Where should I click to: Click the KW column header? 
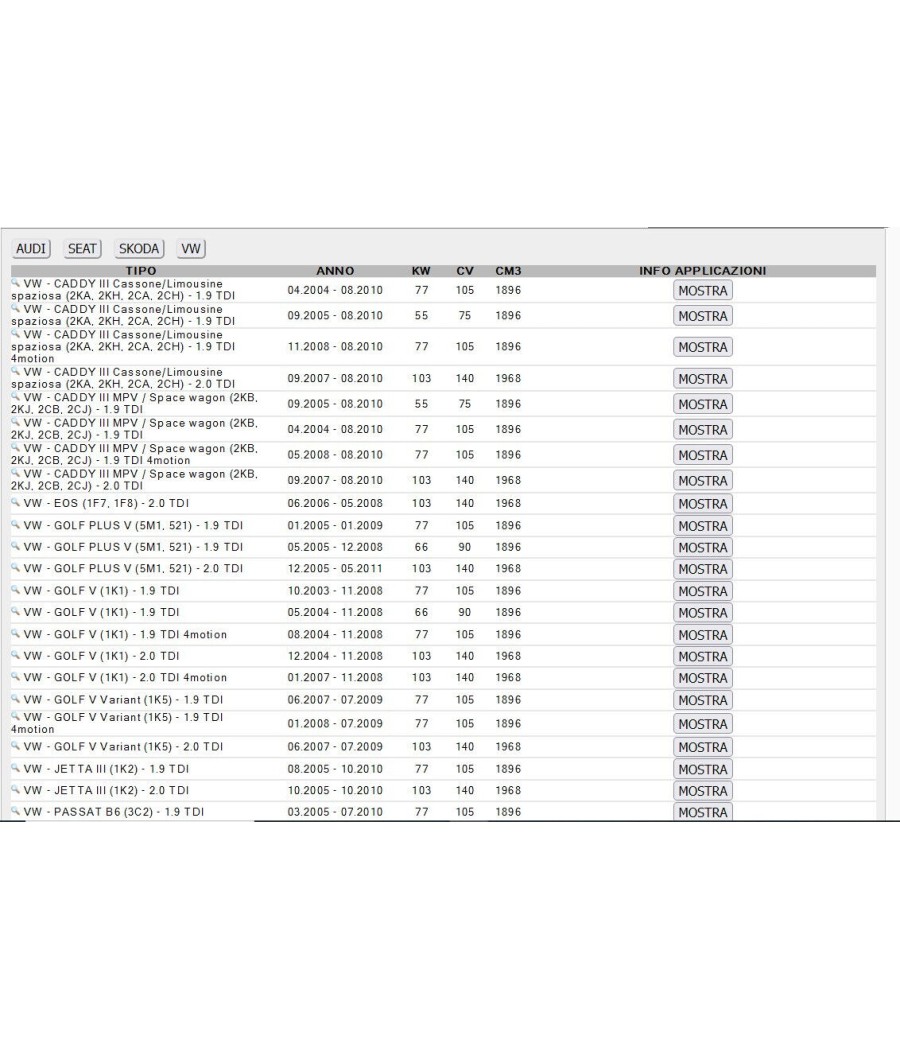click(421, 271)
